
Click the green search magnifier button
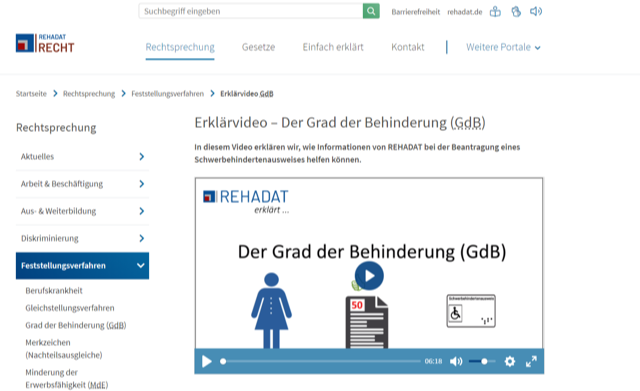coord(371,11)
